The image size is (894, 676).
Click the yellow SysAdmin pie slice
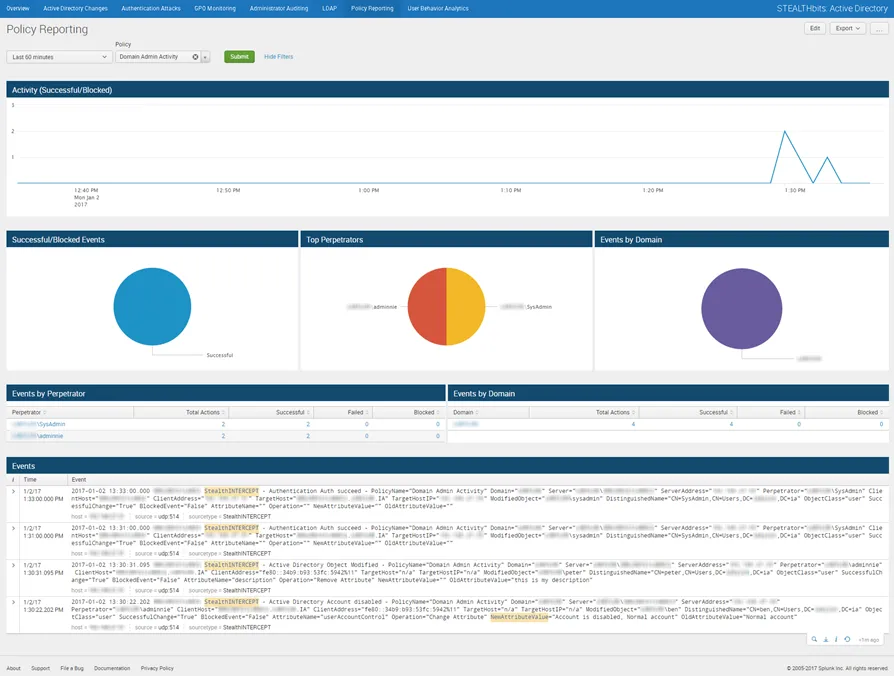pos(466,307)
